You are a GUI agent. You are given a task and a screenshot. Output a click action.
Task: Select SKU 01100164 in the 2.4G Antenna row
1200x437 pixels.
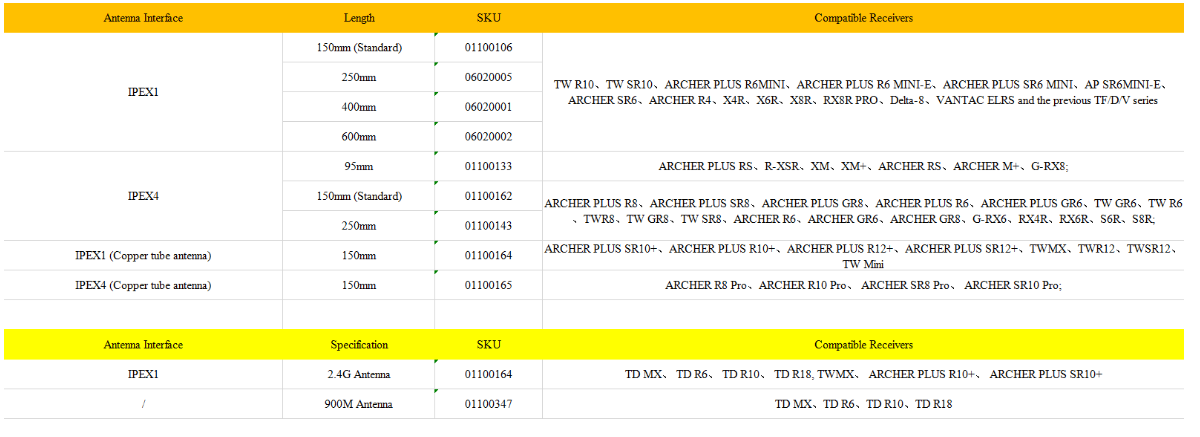(x=489, y=374)
